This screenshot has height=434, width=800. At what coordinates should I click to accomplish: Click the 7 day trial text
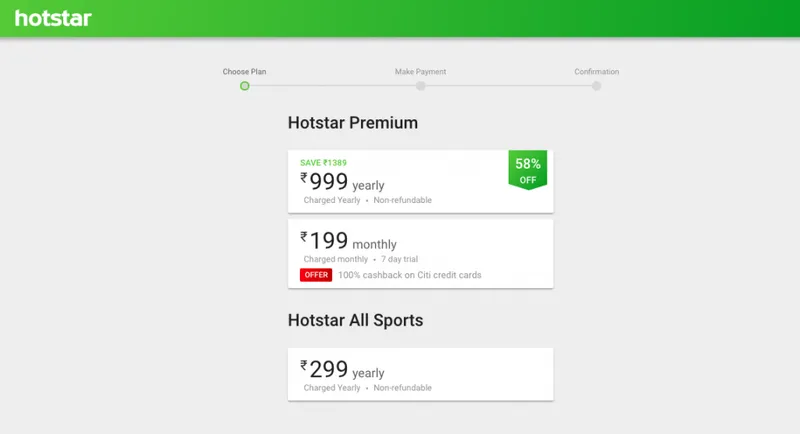click(x=396, y=259)
